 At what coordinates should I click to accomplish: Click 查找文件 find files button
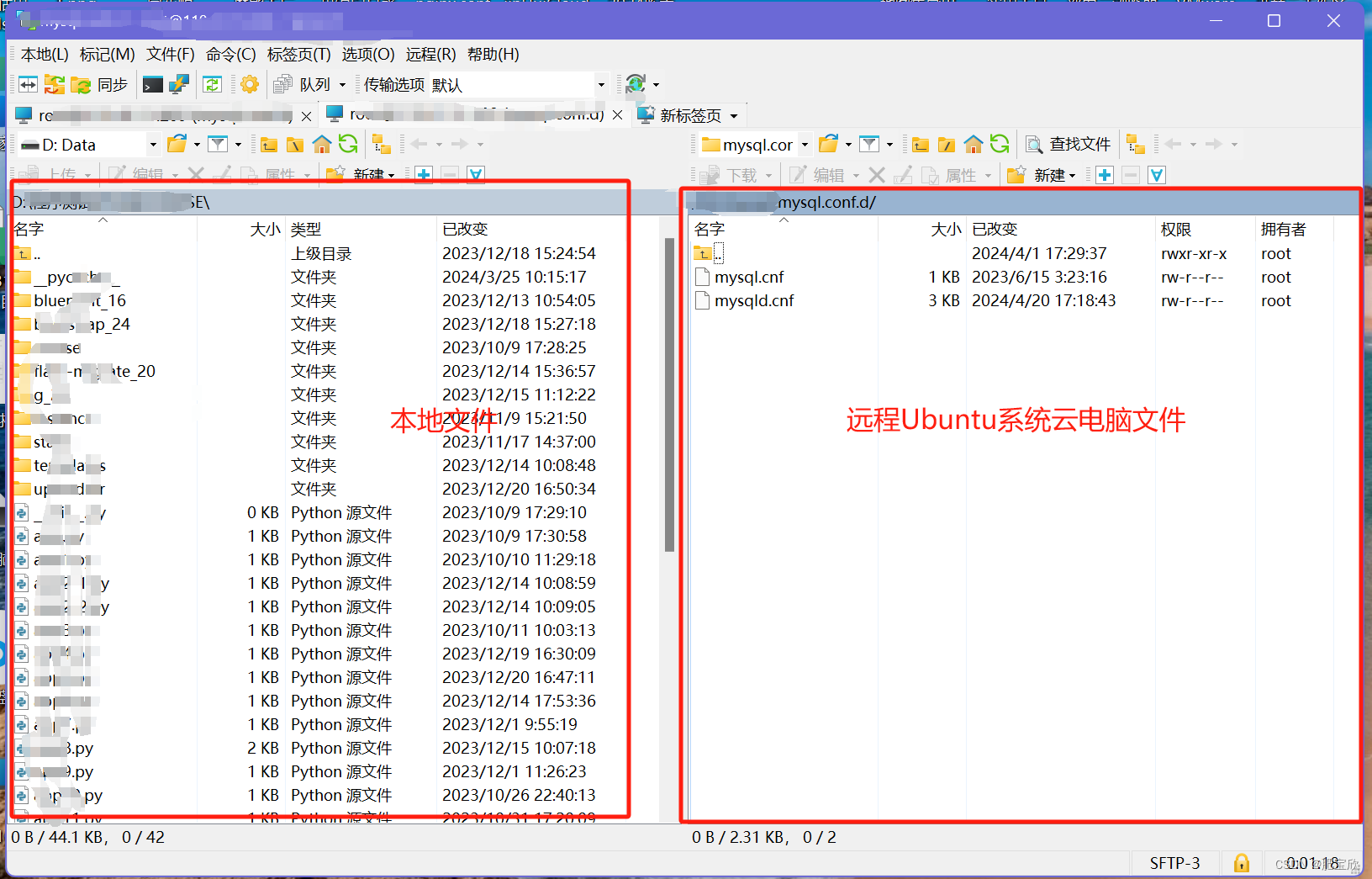coord(1069,145)
